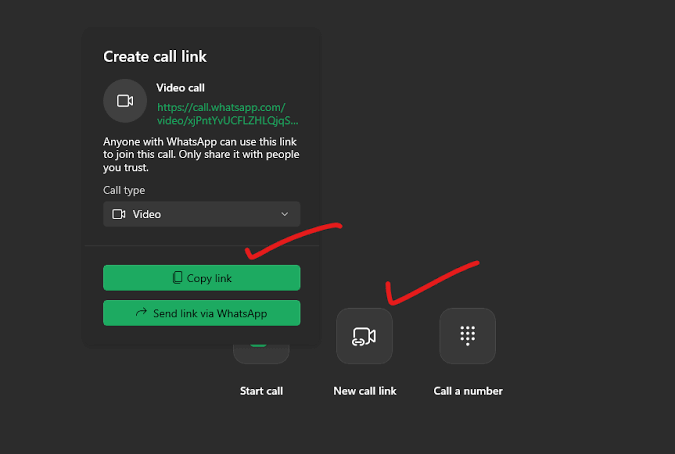Click Send link via WhatsApp button
Viewport: 675px width, 454px height.
coord(201,313)
